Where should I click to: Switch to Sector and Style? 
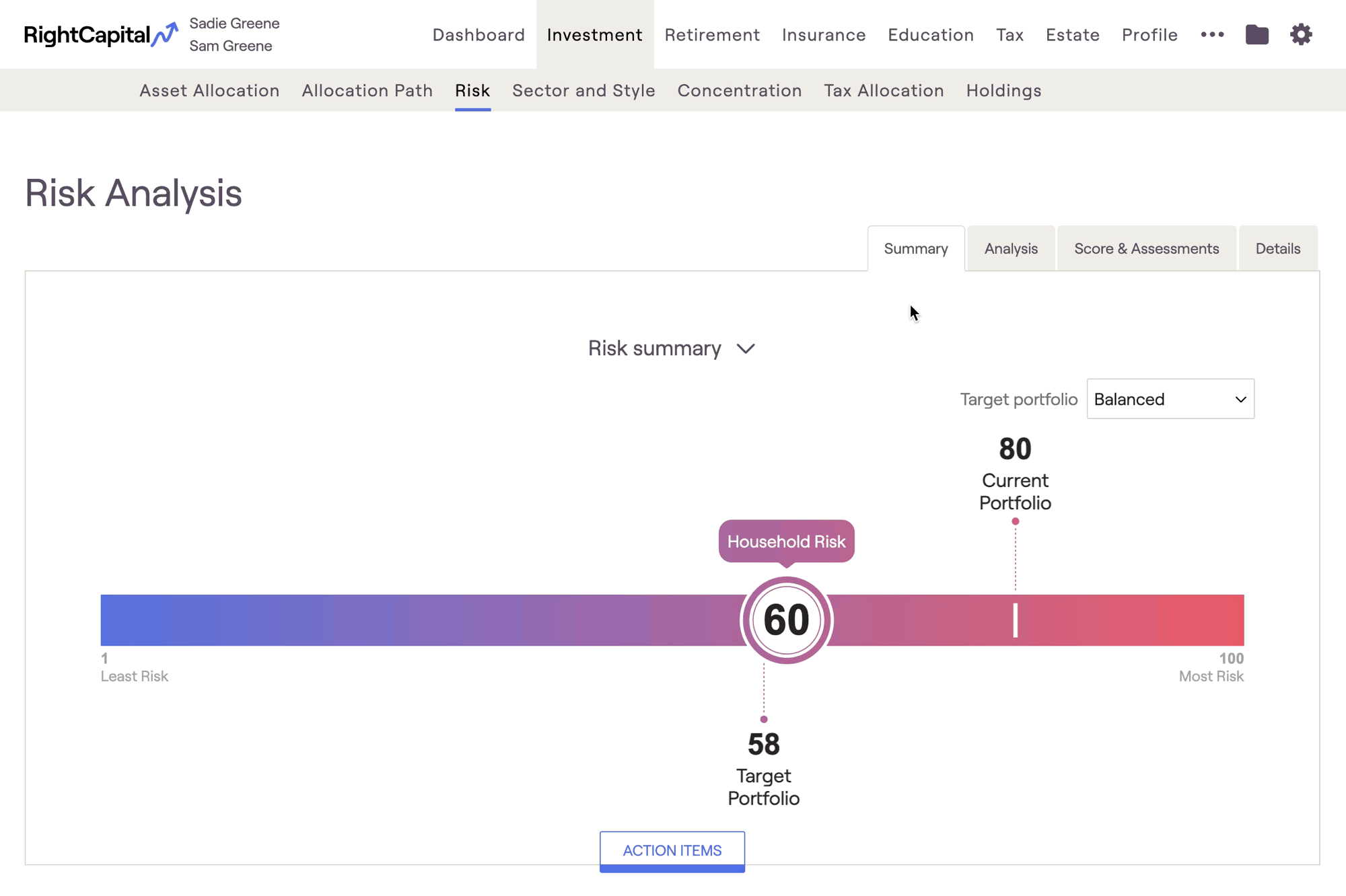tap(583, 90)
